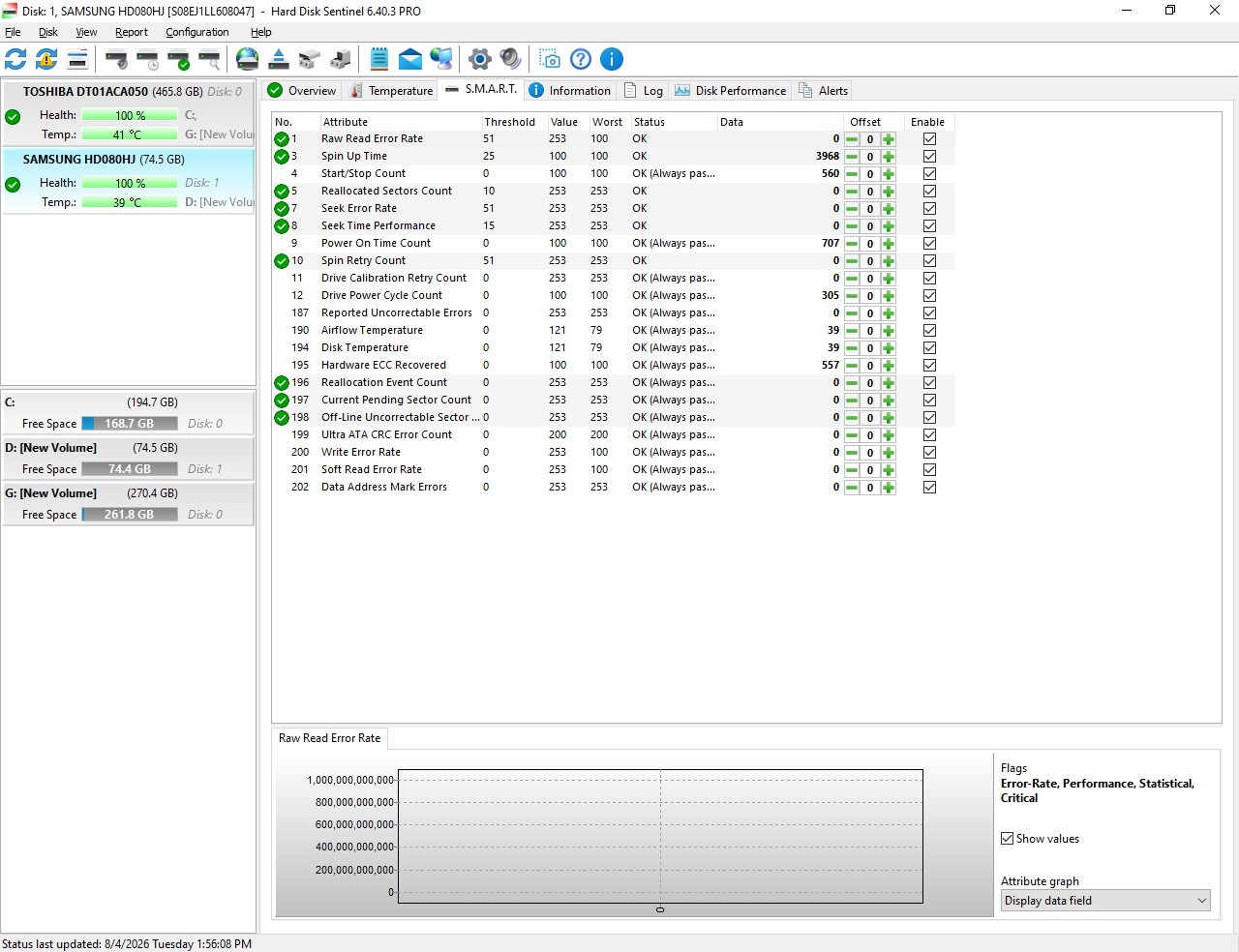
Task: Toggle Enable for Current Pending Sector Count
Action: (929, 401)
